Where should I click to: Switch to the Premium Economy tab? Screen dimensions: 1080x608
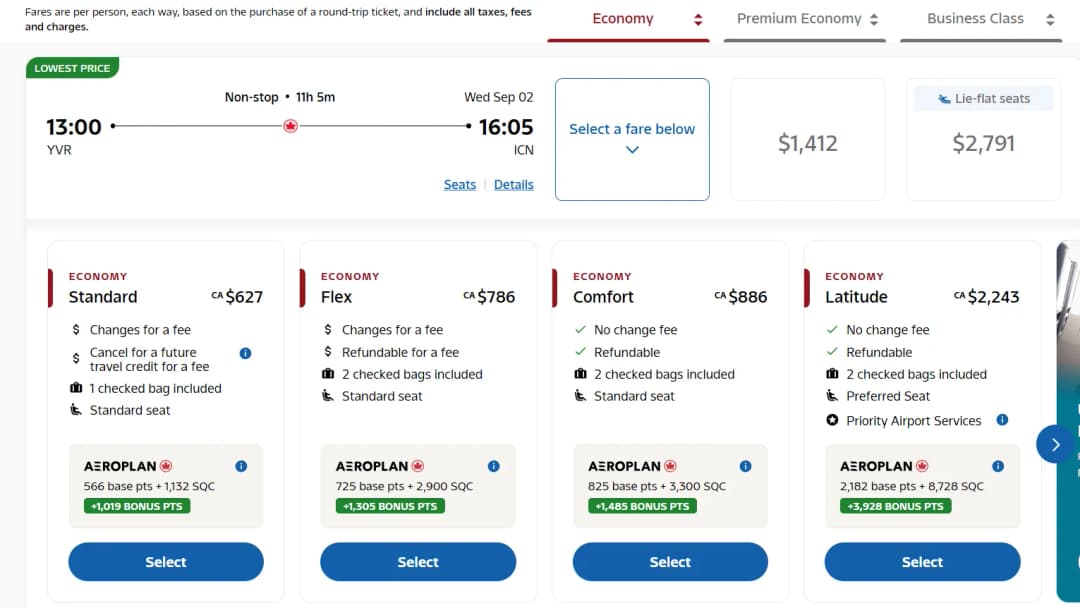click(x=804, y=21)
